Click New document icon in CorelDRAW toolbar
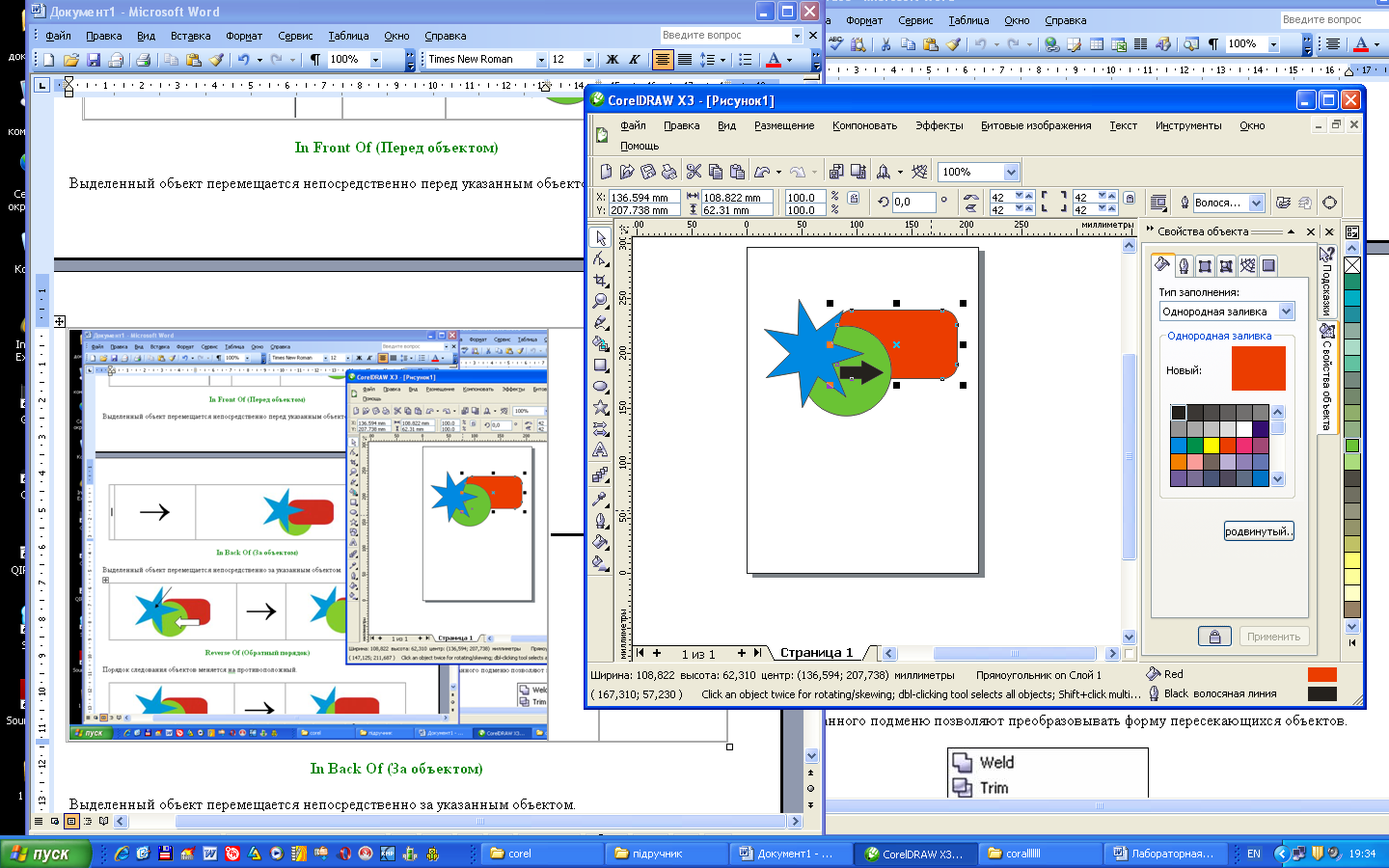1389x868 pixels. tap(606, 172)
